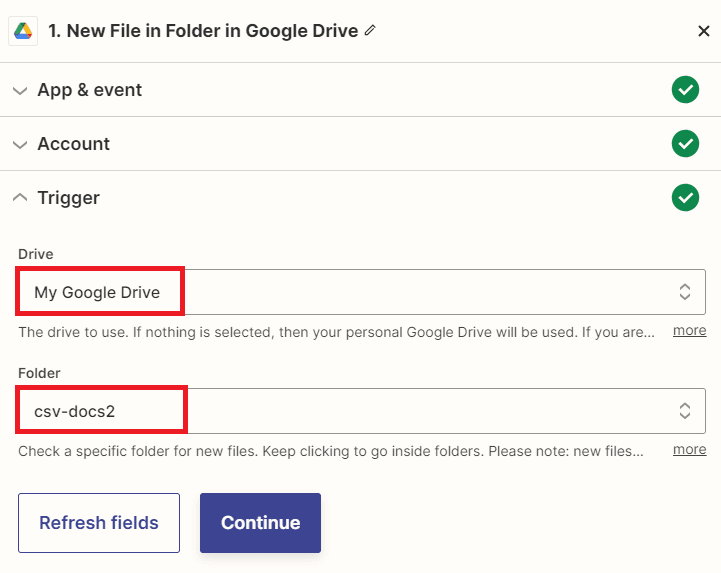Select the App & event heading
This screenshot has height=573, width=721.
(x=90, y=90)
